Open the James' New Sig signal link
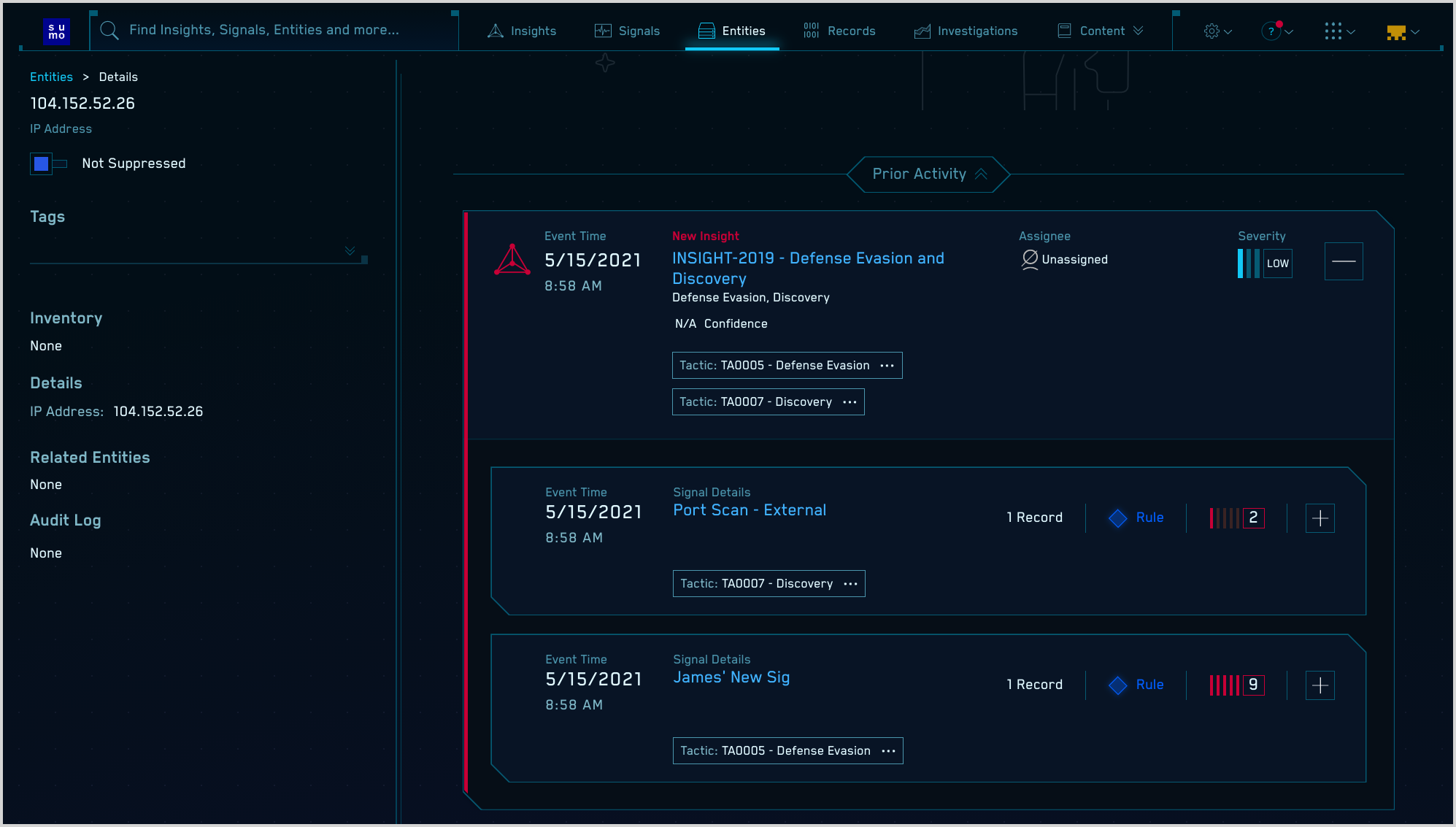 pos(731,677)
